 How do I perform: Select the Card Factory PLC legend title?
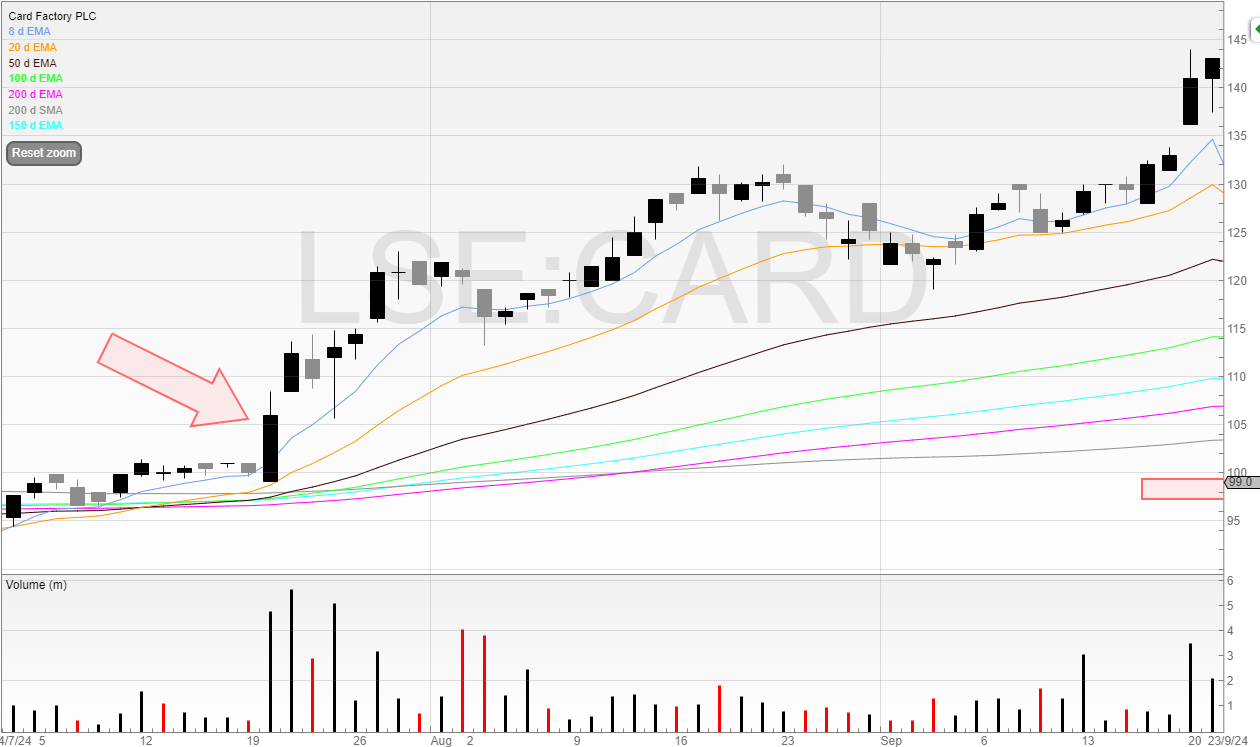click(x=52, y=17)
